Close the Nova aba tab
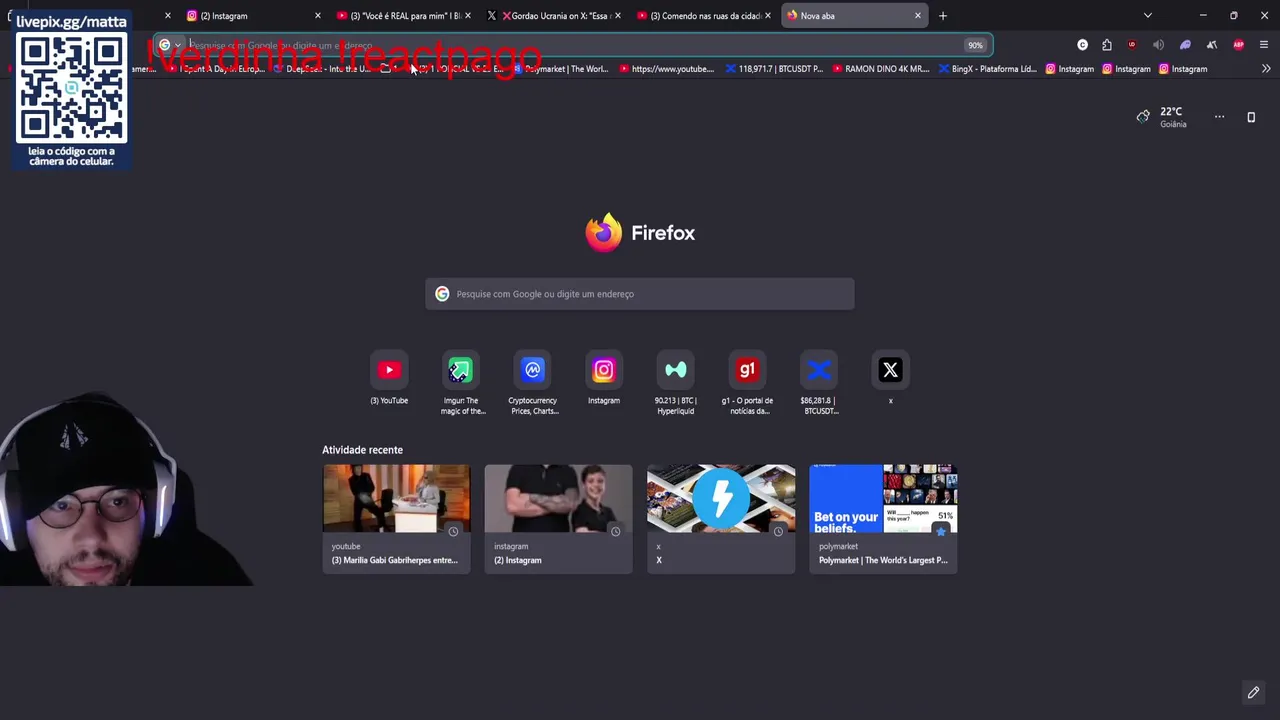 click(x=918, y=16)
